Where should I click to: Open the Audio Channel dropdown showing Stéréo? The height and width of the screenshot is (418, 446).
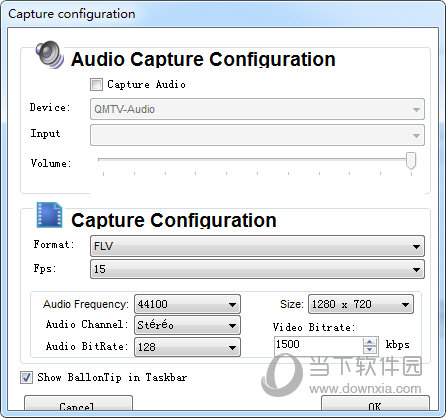point(187,325)
